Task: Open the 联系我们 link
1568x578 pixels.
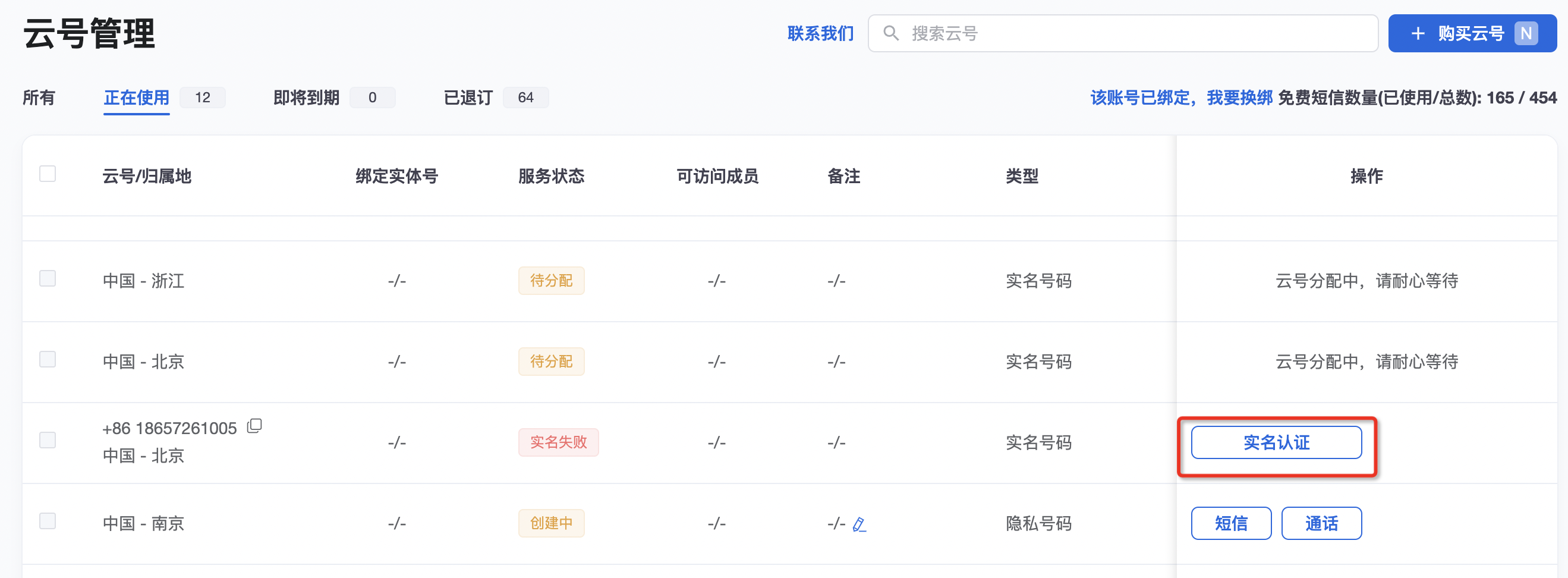Action: click(x=820, y=33)
